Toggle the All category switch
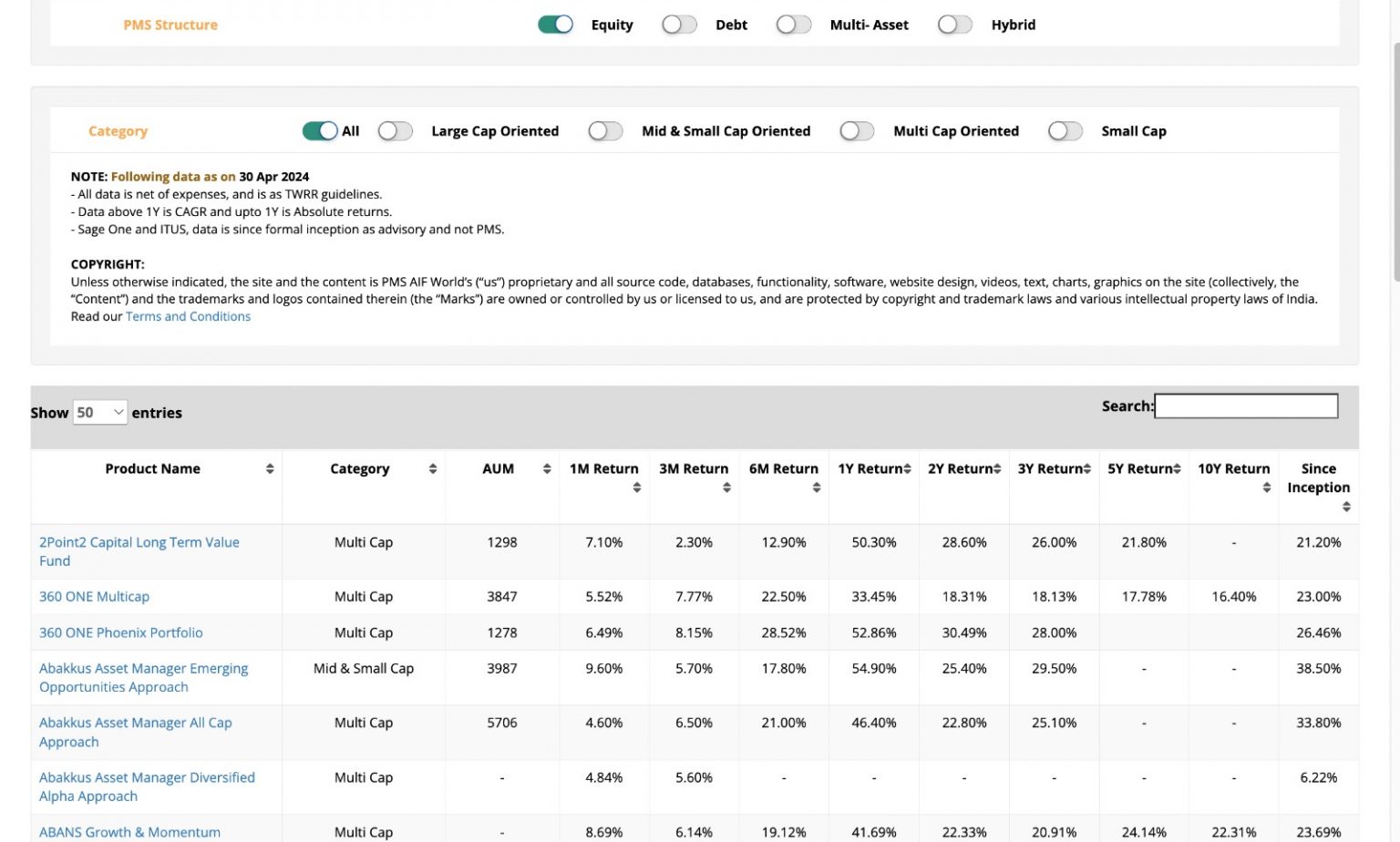 320,131
